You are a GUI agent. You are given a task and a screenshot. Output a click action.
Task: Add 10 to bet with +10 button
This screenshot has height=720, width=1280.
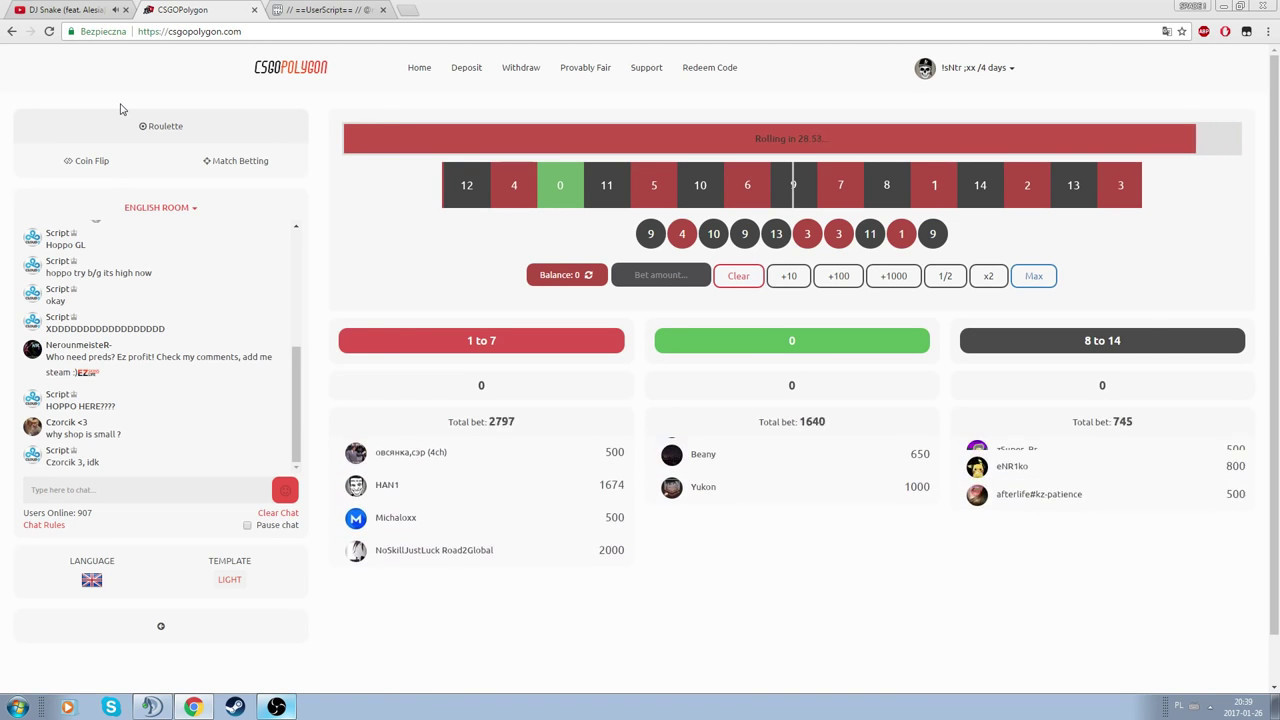pyautogui.click(x=789, y=276)
